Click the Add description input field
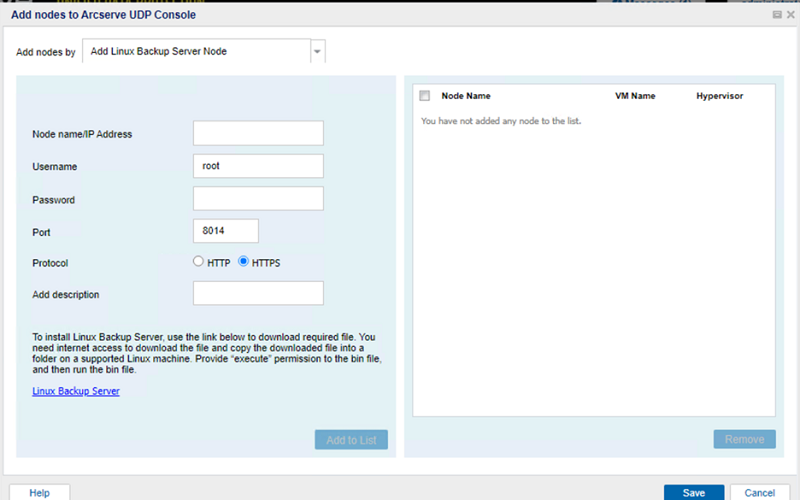The height and width of the screenshot is (500, 800). click(258, 293)
